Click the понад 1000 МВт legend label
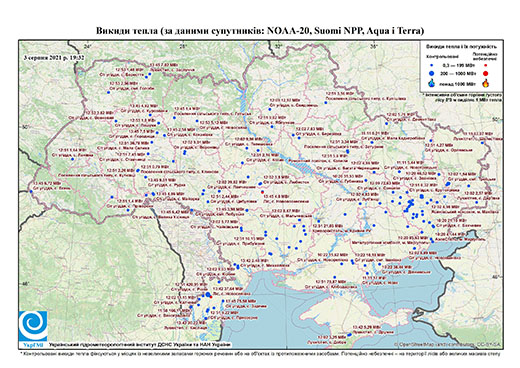Screen dimensions: 520x368 458,83
